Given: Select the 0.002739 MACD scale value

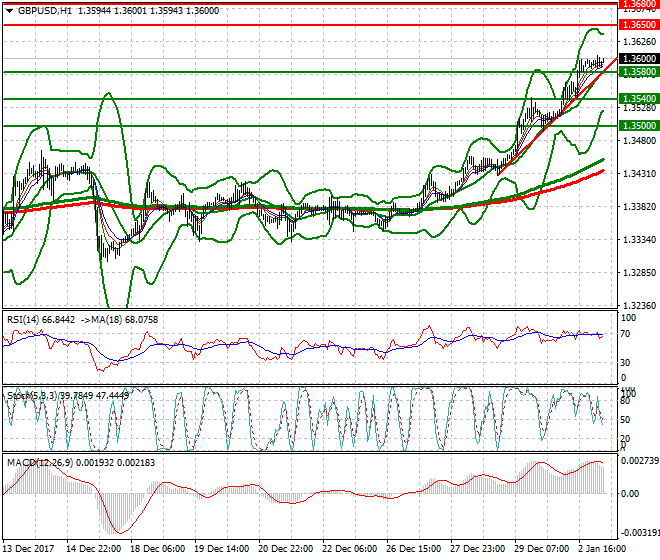Looking at the screenshot, I should pos(640,461).
